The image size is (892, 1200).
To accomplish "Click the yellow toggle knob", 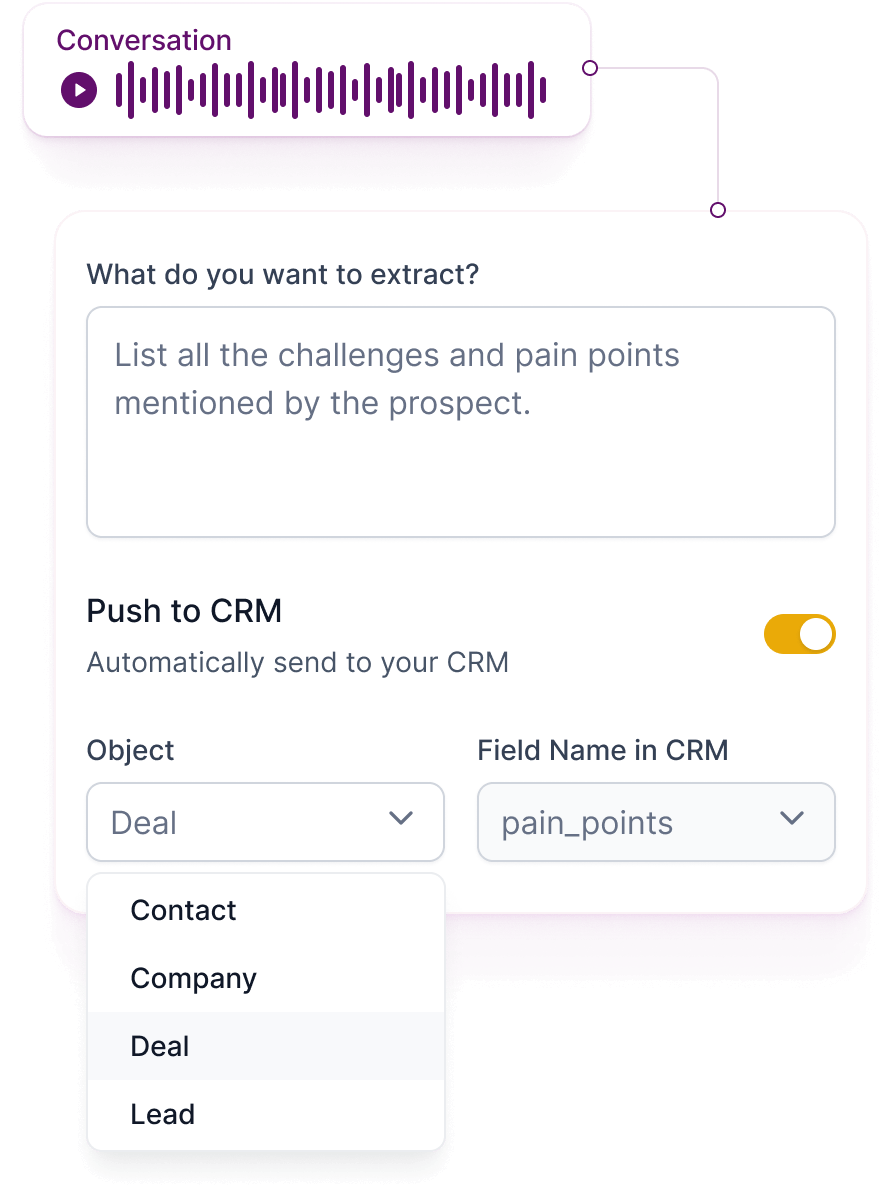I will click(x=816, y=634).
